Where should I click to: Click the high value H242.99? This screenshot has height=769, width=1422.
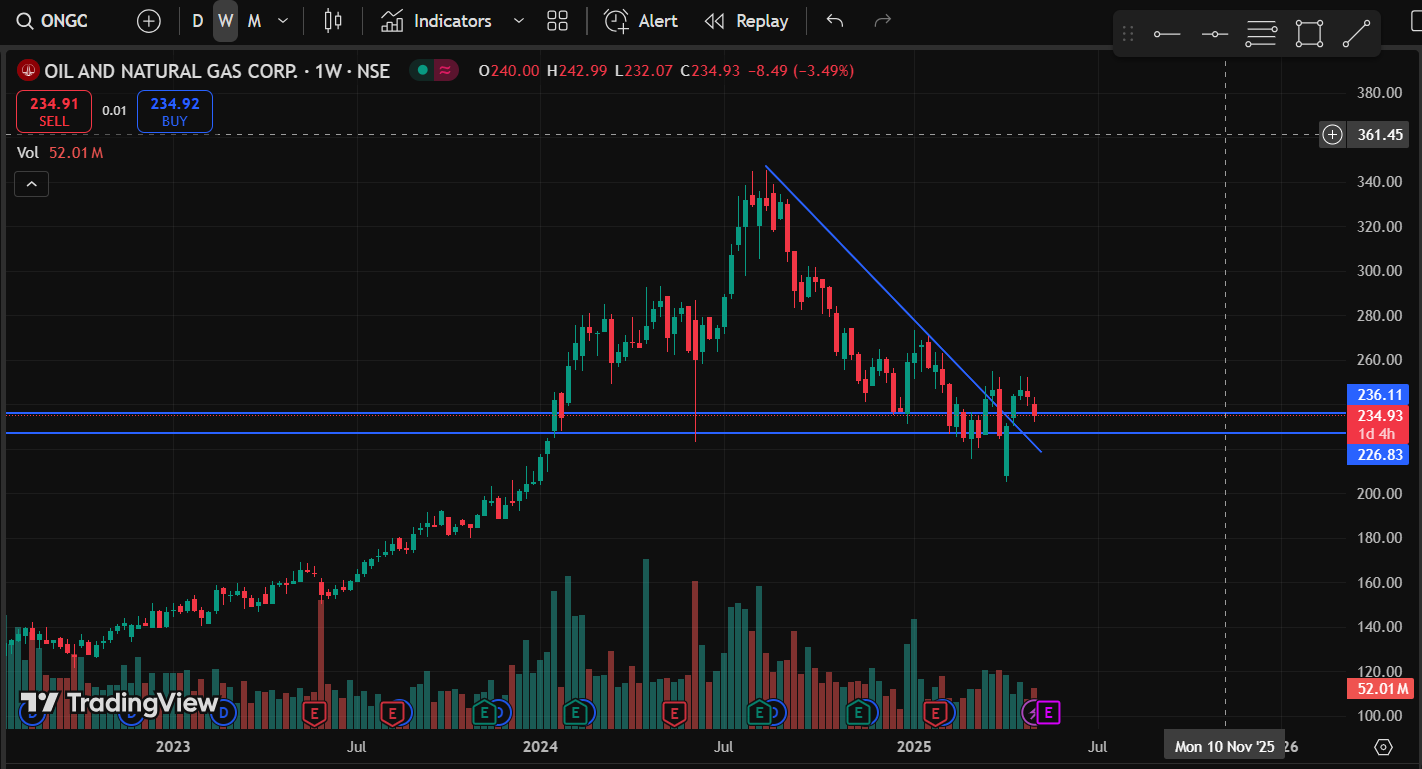[x=576, y=71]
